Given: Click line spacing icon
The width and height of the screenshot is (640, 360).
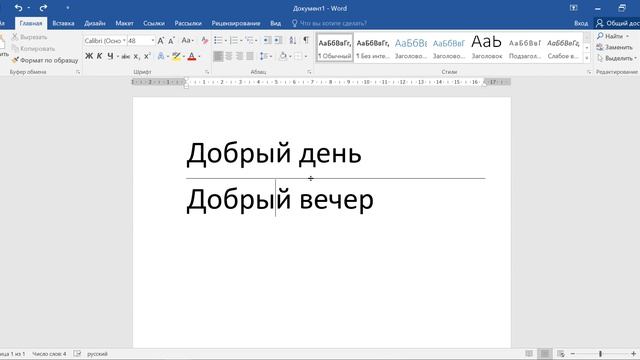Looking at the screenshot, I should click(x=264, y=56).
